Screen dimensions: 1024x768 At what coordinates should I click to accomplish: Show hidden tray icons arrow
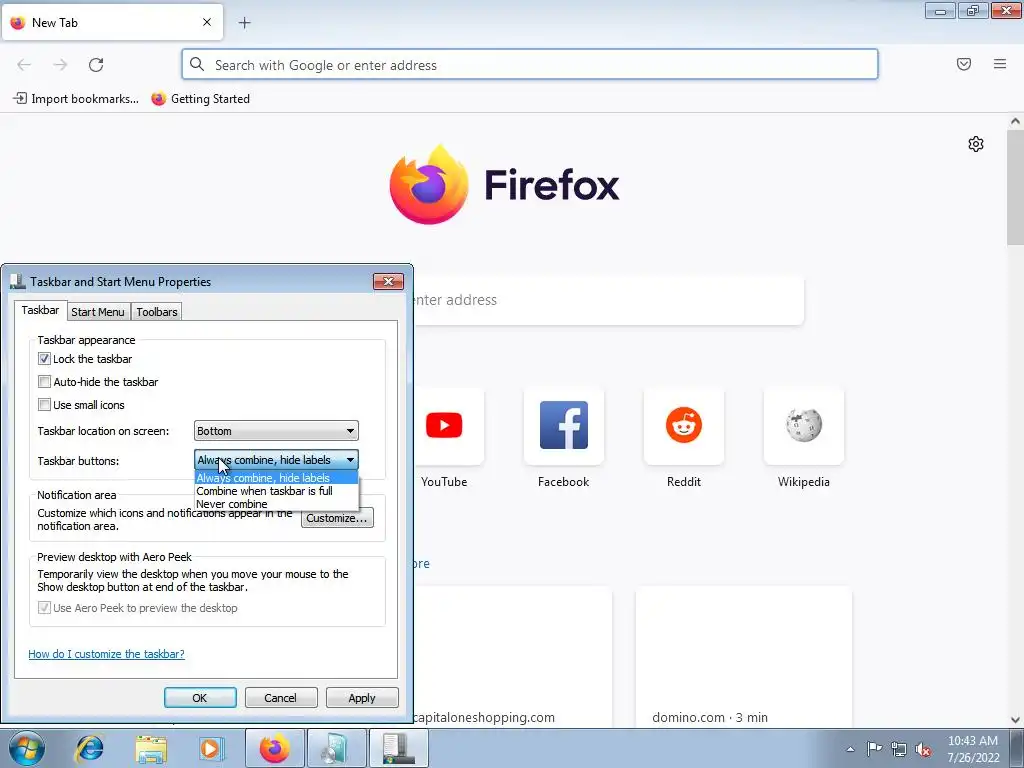pyautogui.click(x=850, y=749)
